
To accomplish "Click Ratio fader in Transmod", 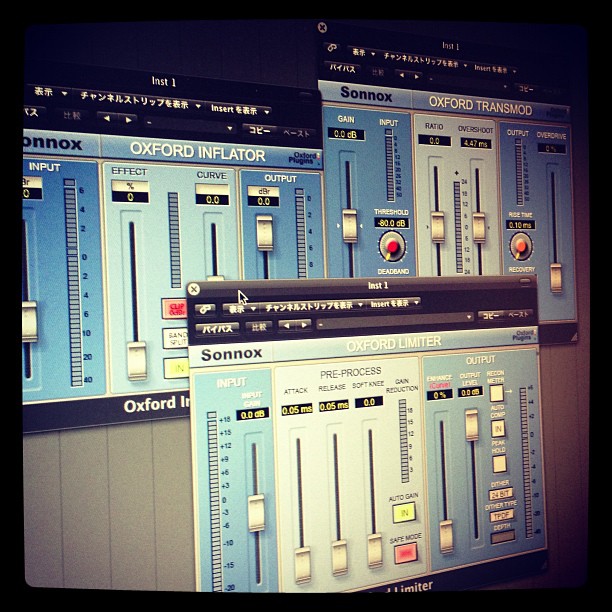I will pos(437,227).
